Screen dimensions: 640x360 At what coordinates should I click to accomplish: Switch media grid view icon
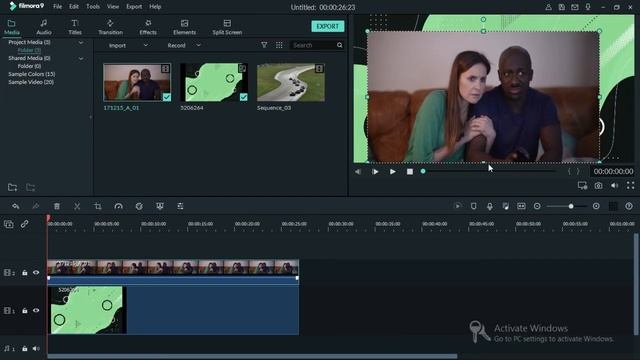click(x=279, y=45)
